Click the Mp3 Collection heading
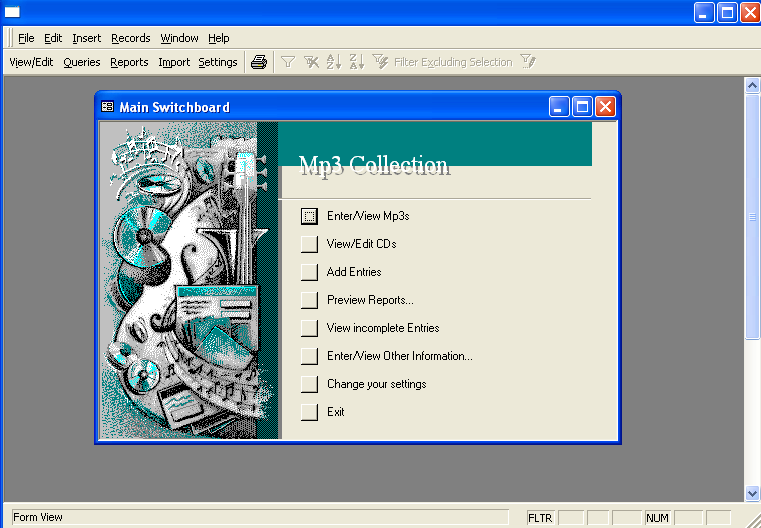The height and width of the screenshot is (528, 761). [374, 165]
